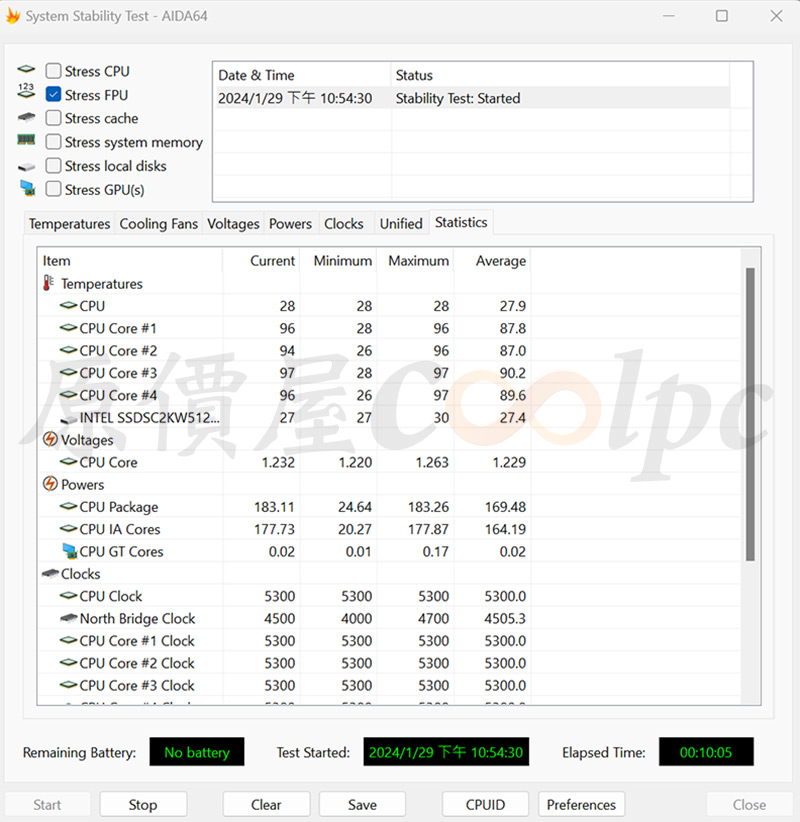Switch to the Cooling Fans tab

coord(158,224)
